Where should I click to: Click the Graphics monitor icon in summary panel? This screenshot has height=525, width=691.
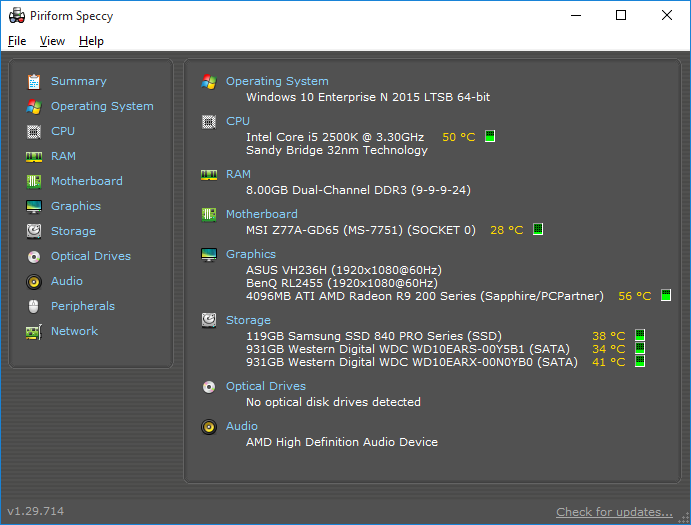pos(209,255)
